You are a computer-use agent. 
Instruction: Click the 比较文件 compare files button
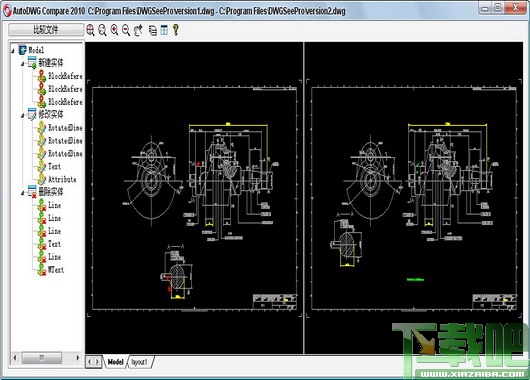[46, 30]
